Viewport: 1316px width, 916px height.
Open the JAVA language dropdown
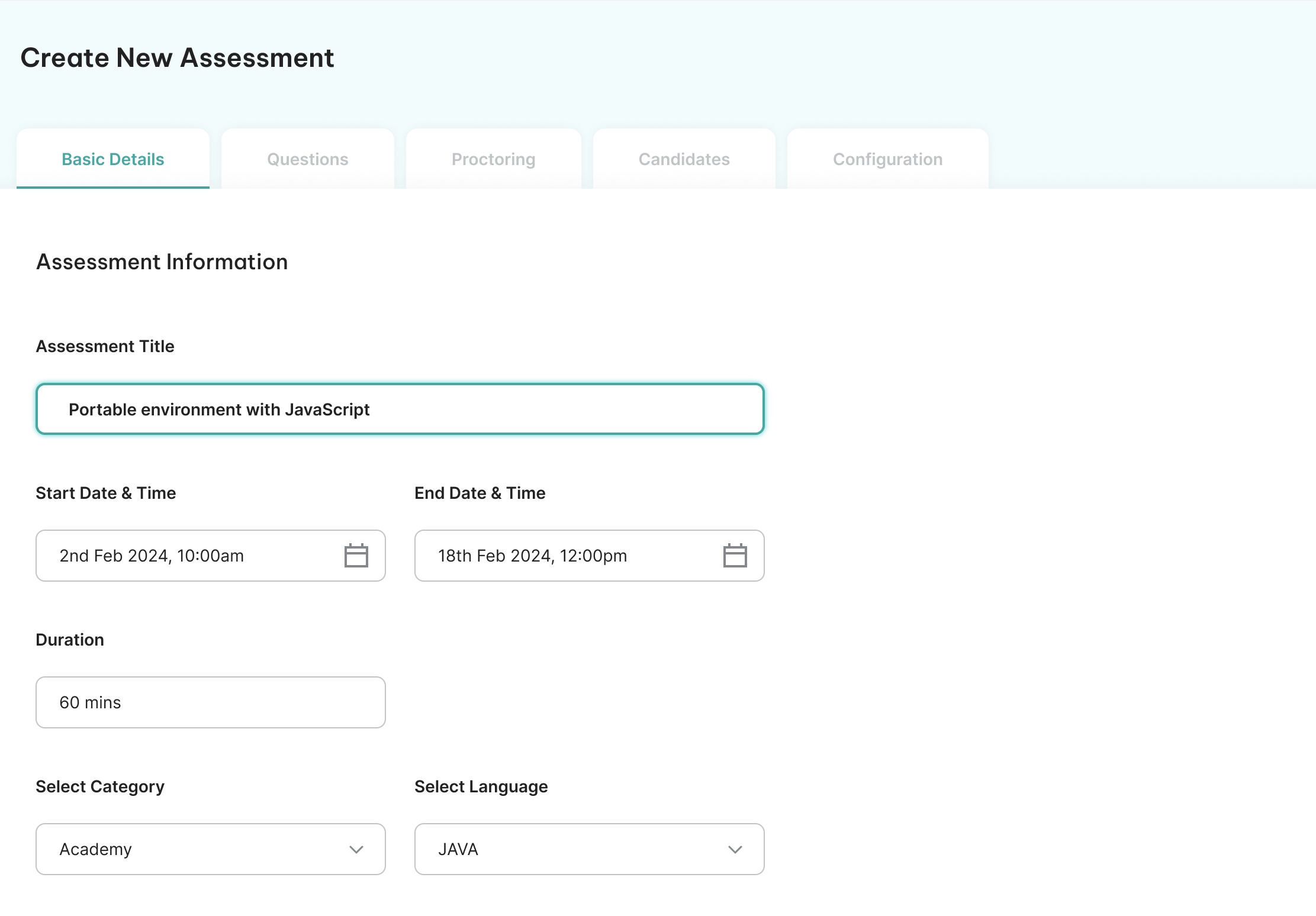[589, 849]
